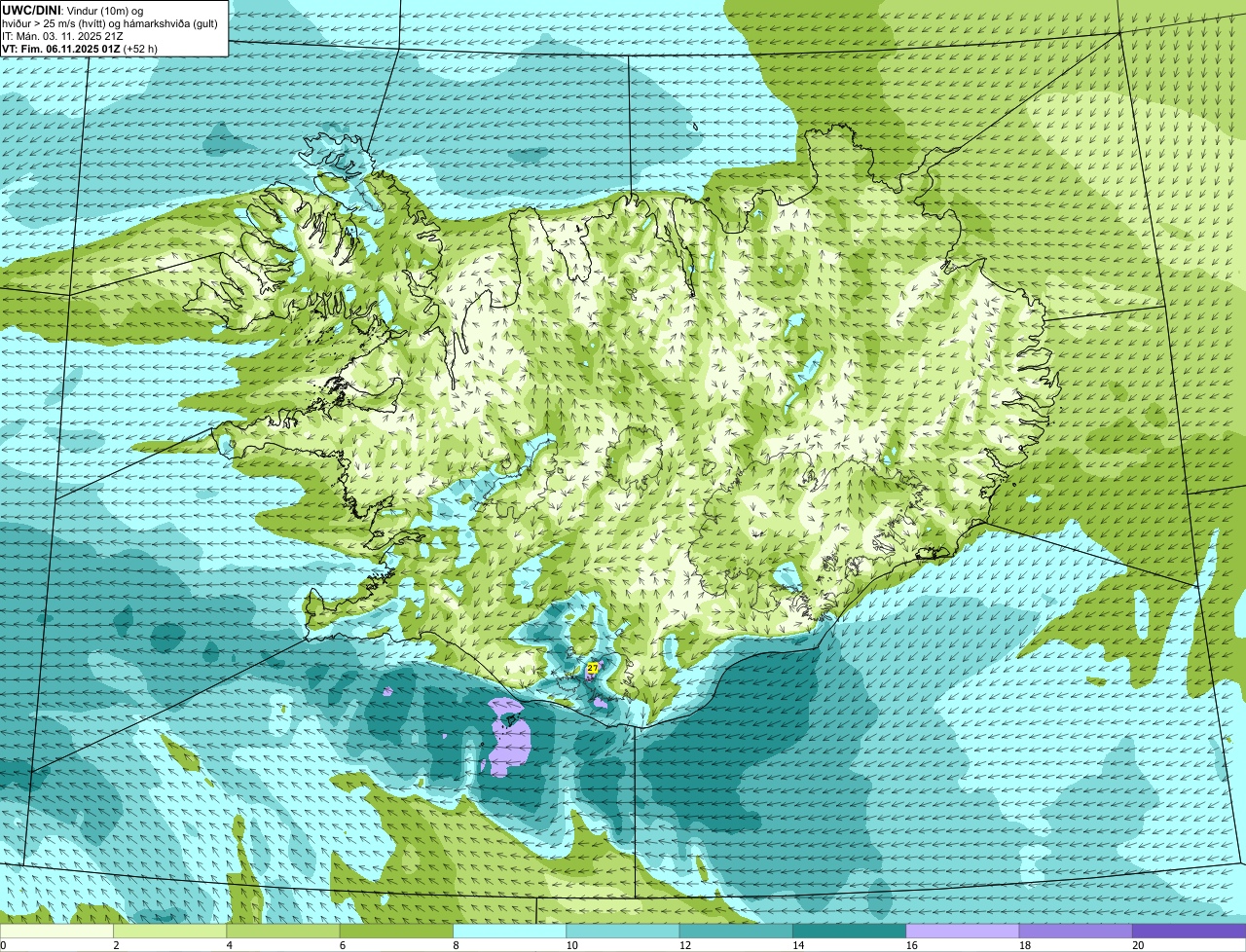Click the legend label '8'
Screen dimensions: 1246x952
(455, 945)
